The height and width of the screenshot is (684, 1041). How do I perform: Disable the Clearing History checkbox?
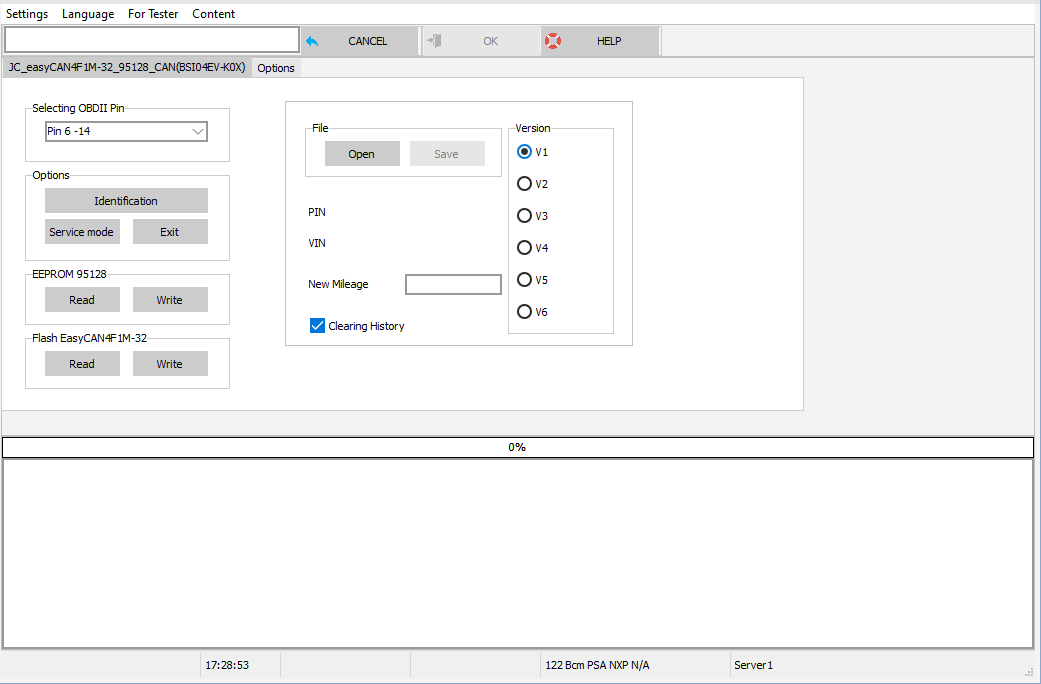[x=317, y=325]
